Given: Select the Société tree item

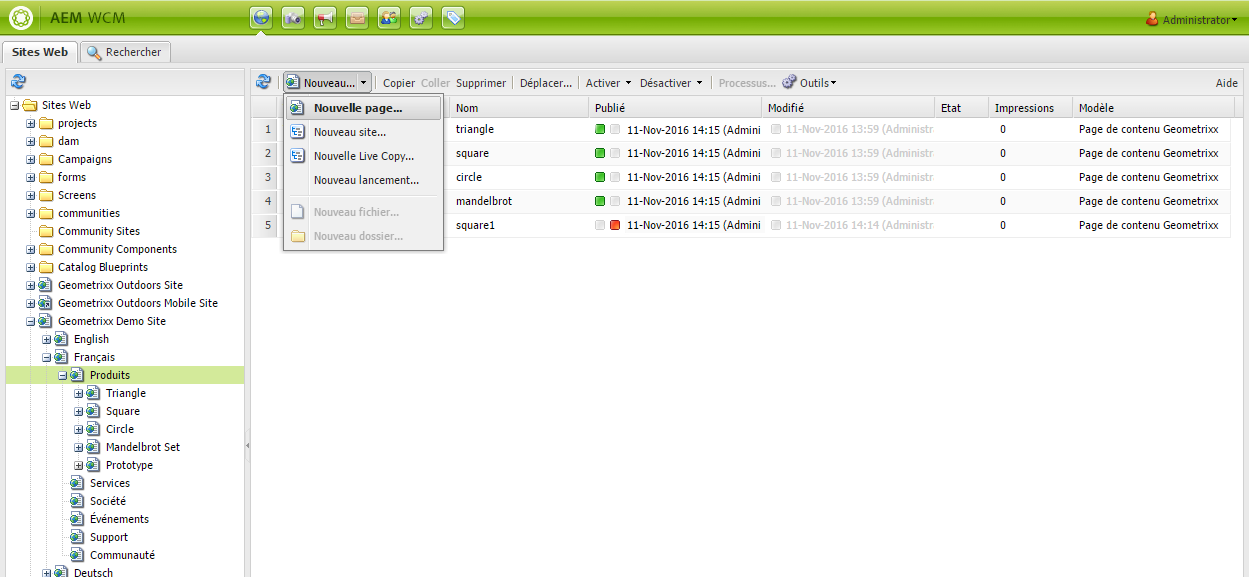Looking at the screenshot, I should tap(108, 501).
